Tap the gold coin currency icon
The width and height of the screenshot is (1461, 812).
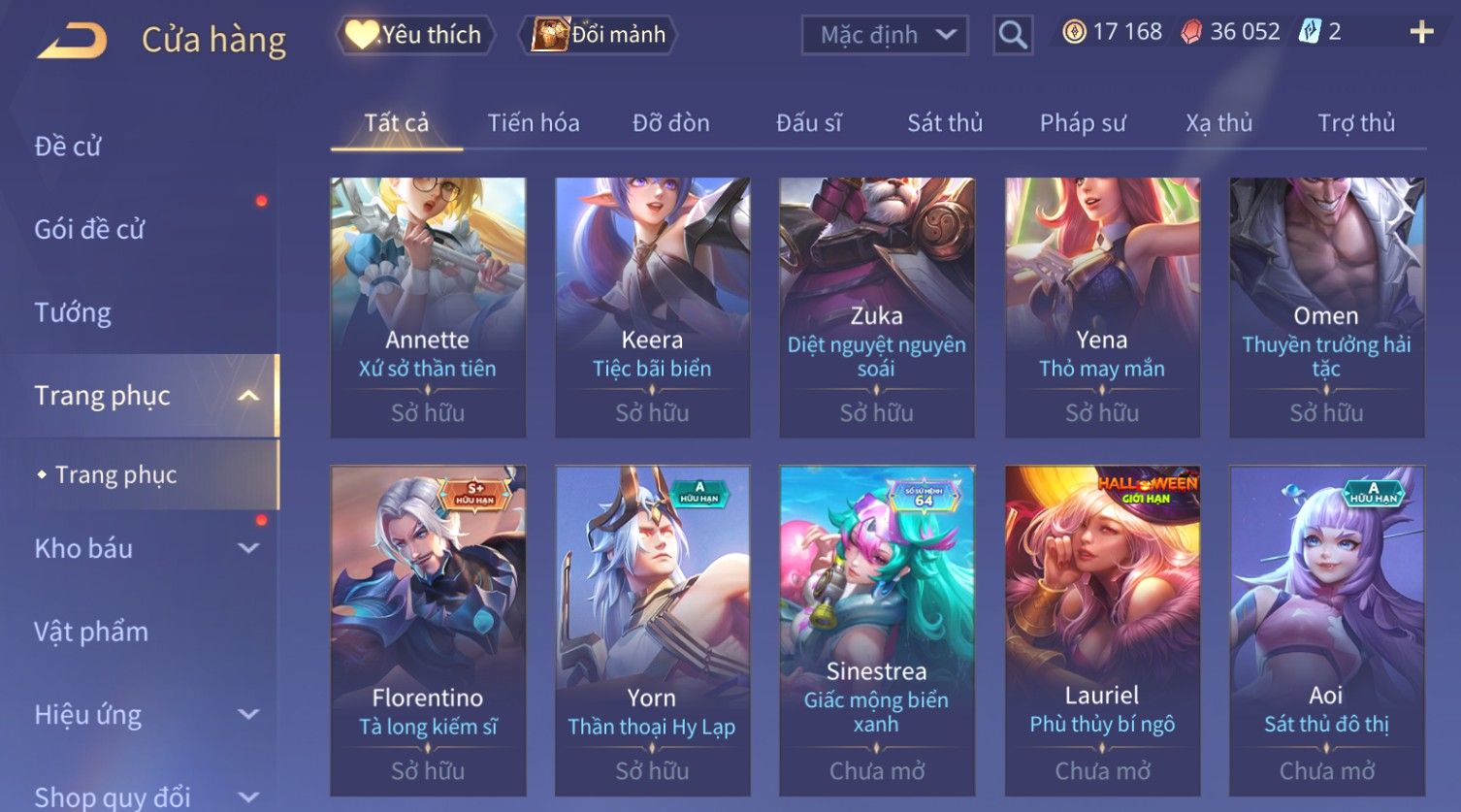(1074, 32)
